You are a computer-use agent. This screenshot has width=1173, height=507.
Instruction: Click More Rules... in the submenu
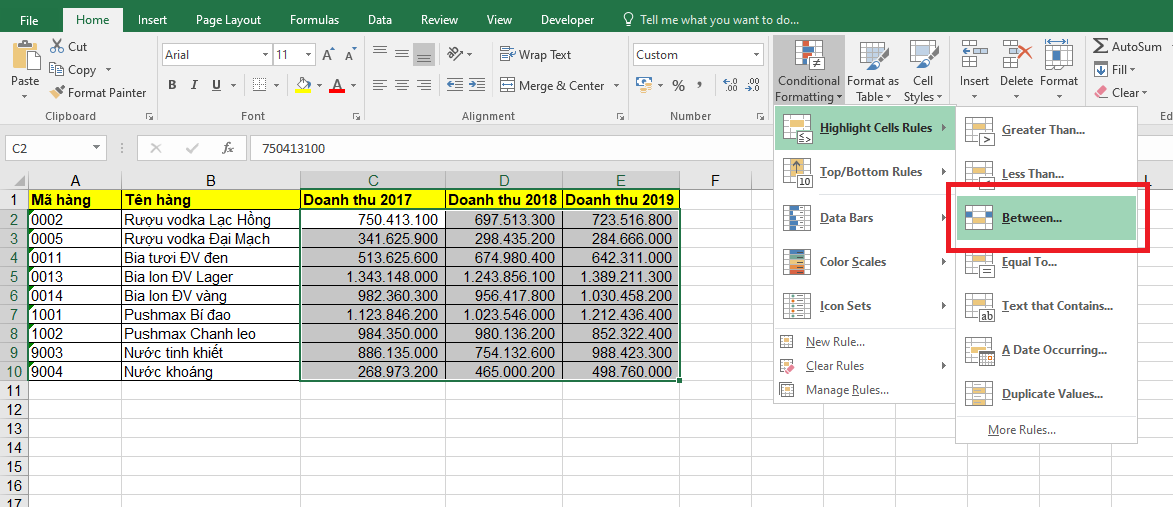(1021, 430)
